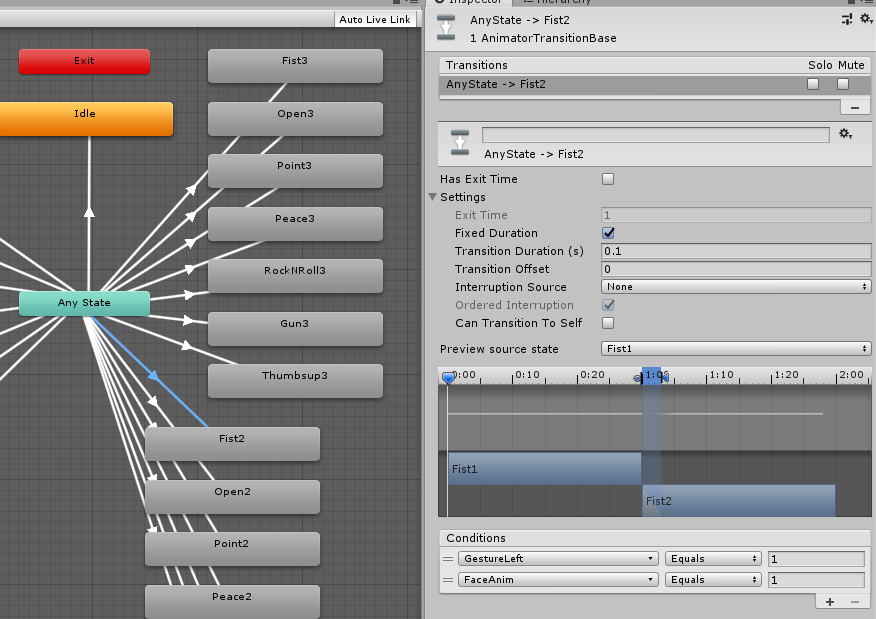
Task: Select the Any State node
Action: [x=85, y=303]
